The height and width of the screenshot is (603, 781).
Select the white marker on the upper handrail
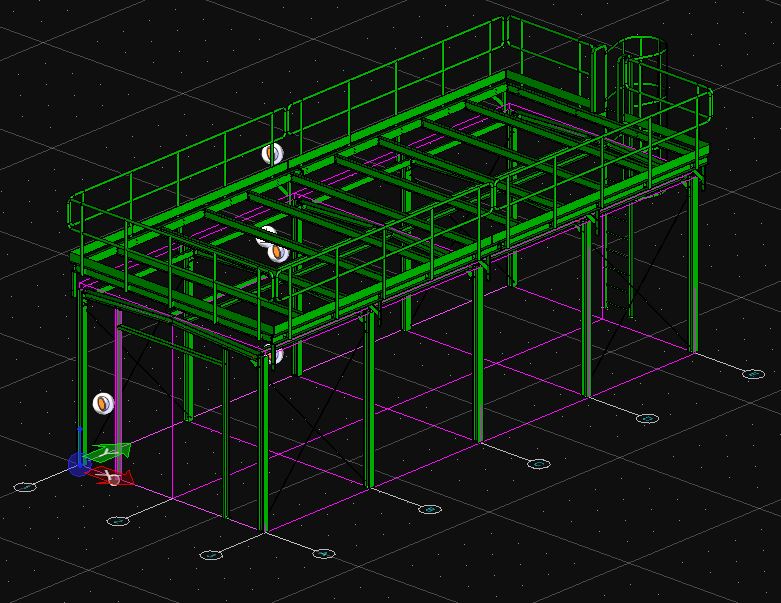[272, 154]
